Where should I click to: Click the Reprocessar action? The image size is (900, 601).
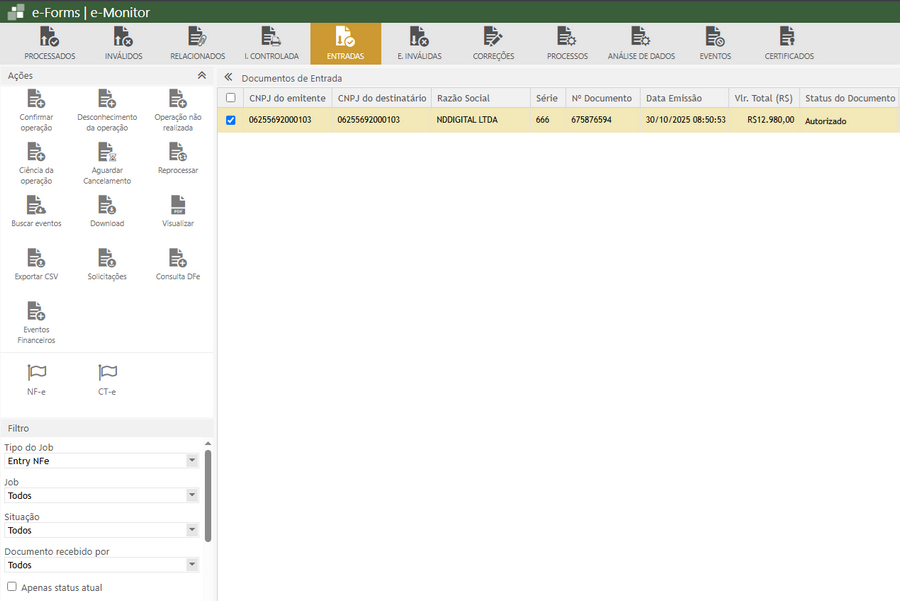[178, 152]
